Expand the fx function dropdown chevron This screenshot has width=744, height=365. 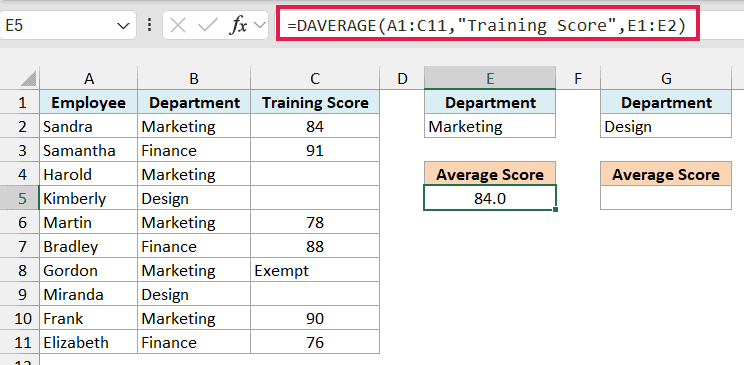[x=260, y=26]
